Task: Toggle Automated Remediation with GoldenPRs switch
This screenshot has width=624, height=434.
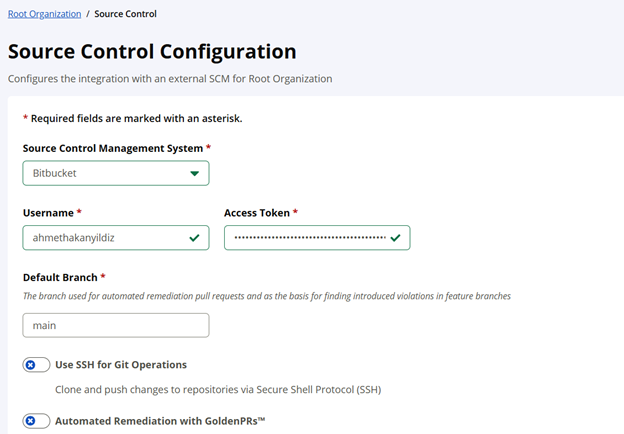Action: pos(36,421)
